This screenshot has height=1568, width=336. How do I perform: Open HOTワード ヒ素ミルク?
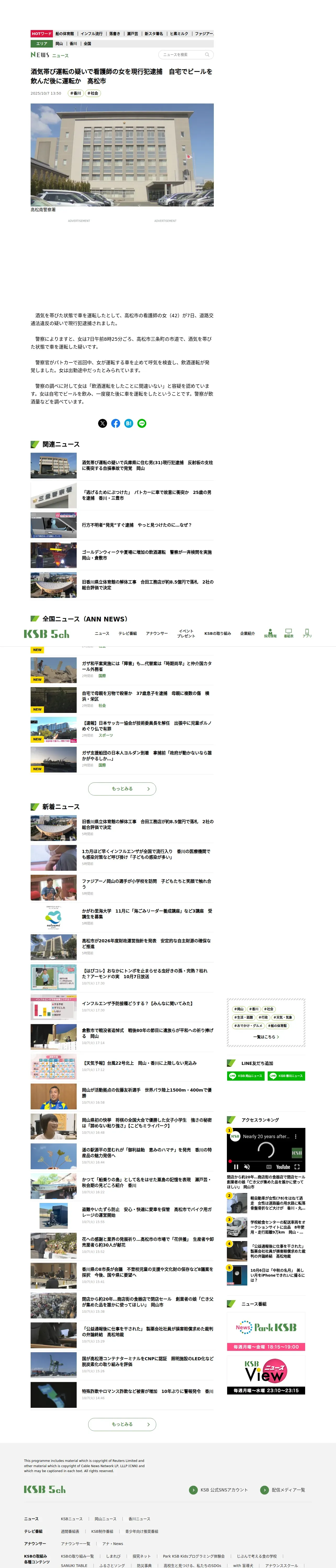(179, 34)
